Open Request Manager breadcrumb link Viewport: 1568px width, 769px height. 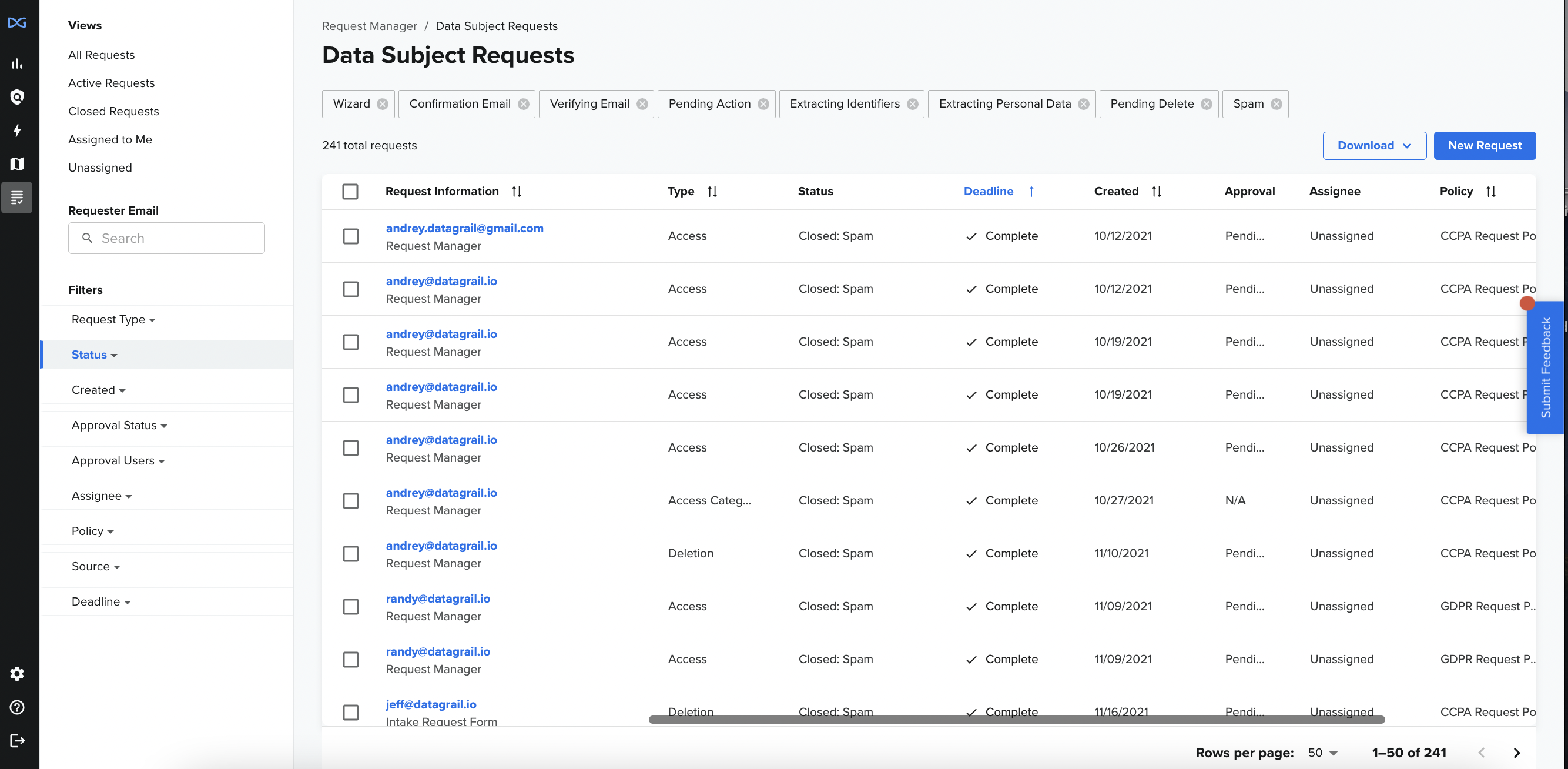pyautogui.click(x=370, y=26)
